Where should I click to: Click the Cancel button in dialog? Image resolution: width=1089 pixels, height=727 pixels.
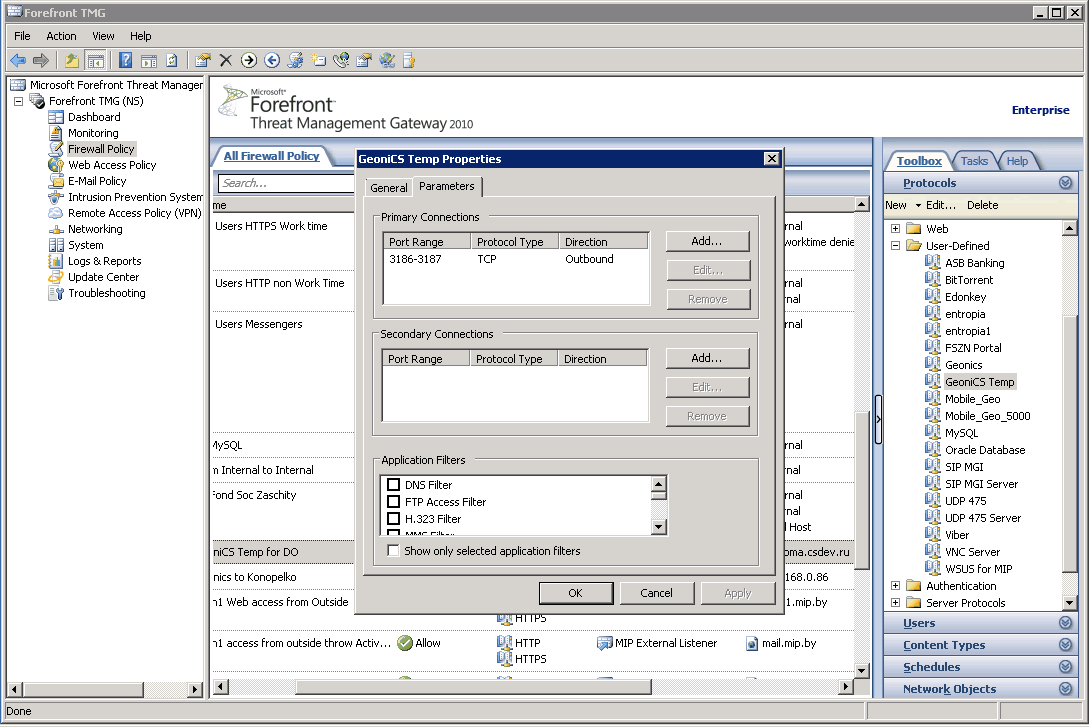point(656,593)
